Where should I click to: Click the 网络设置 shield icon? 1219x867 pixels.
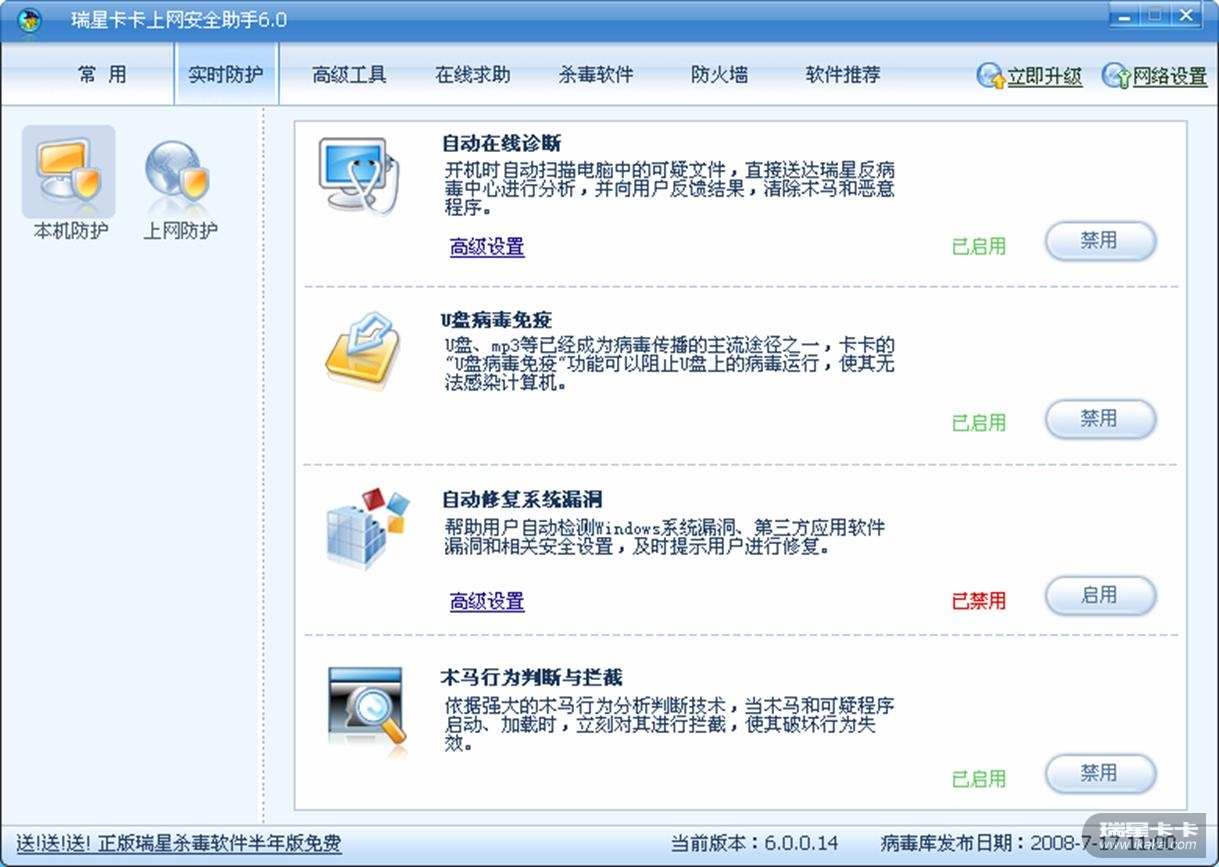[x=1116, y=77]
